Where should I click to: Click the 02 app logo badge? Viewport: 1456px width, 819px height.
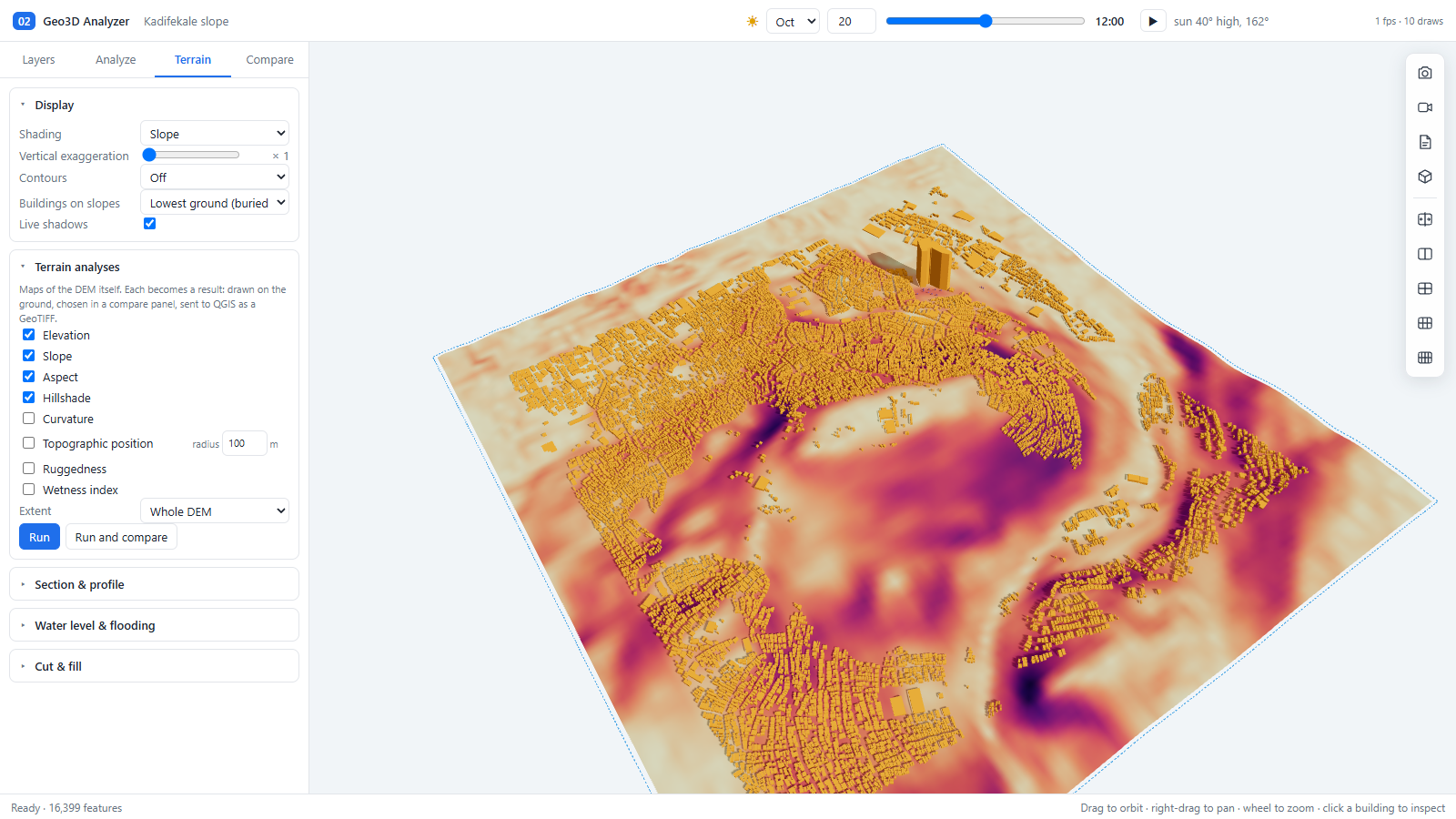(24, 21)
